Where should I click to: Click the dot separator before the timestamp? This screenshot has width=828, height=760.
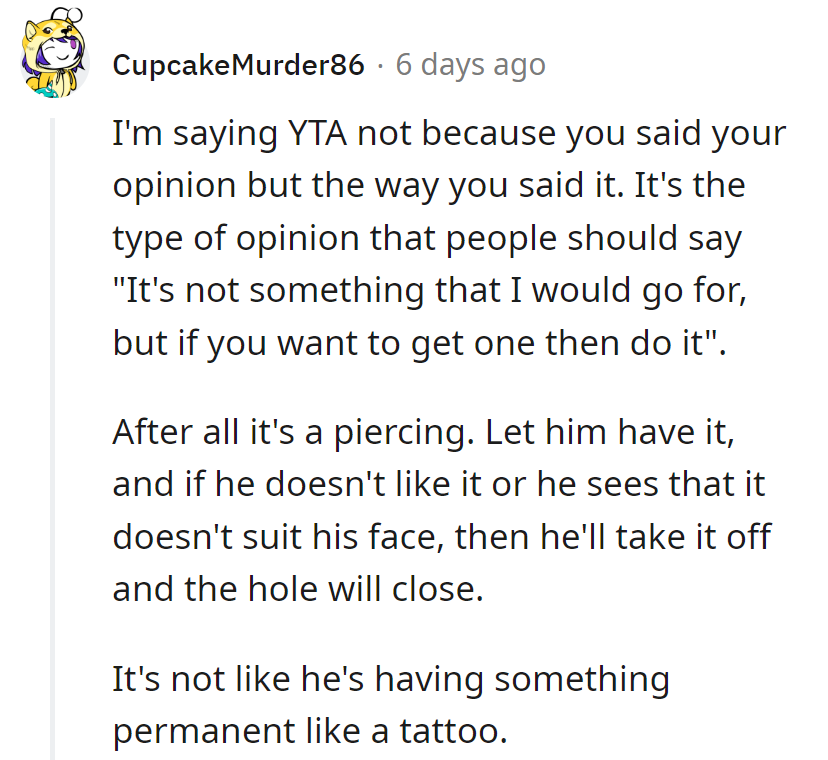point(380,66)
